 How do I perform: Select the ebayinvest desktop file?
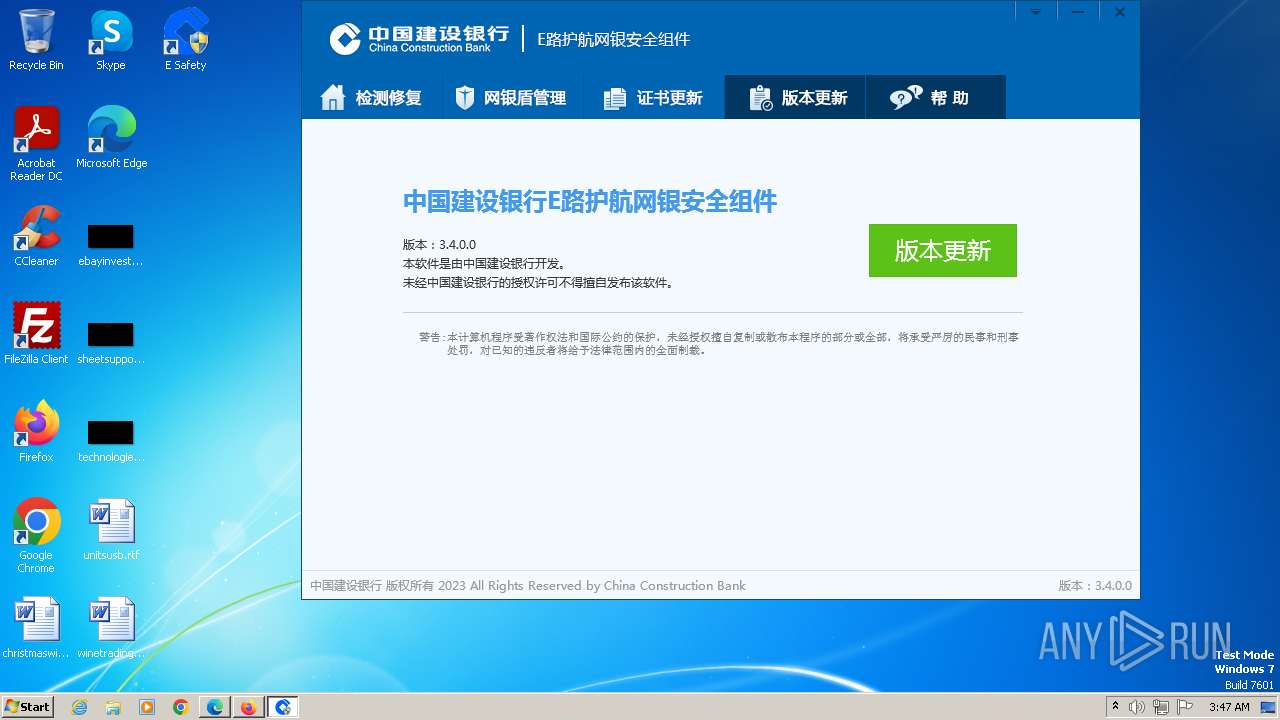click(111, 245)
